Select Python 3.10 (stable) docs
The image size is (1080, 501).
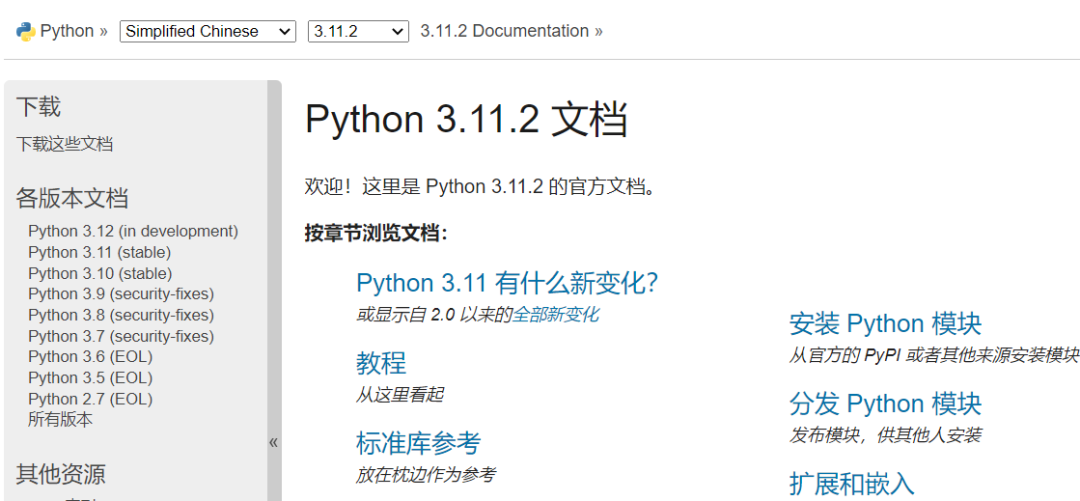pos(100,273)
